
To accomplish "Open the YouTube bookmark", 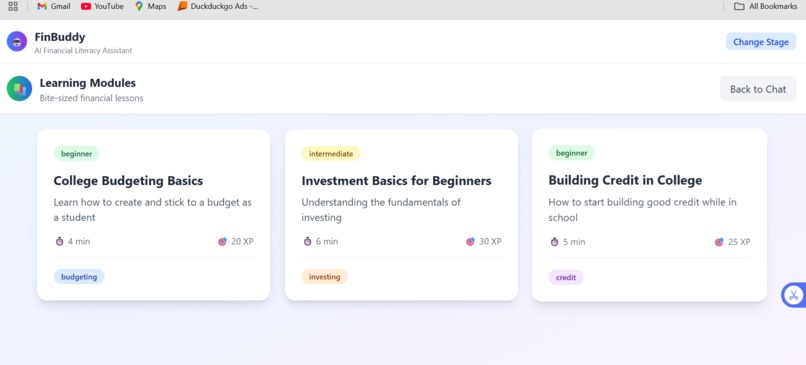I will 102,7.
